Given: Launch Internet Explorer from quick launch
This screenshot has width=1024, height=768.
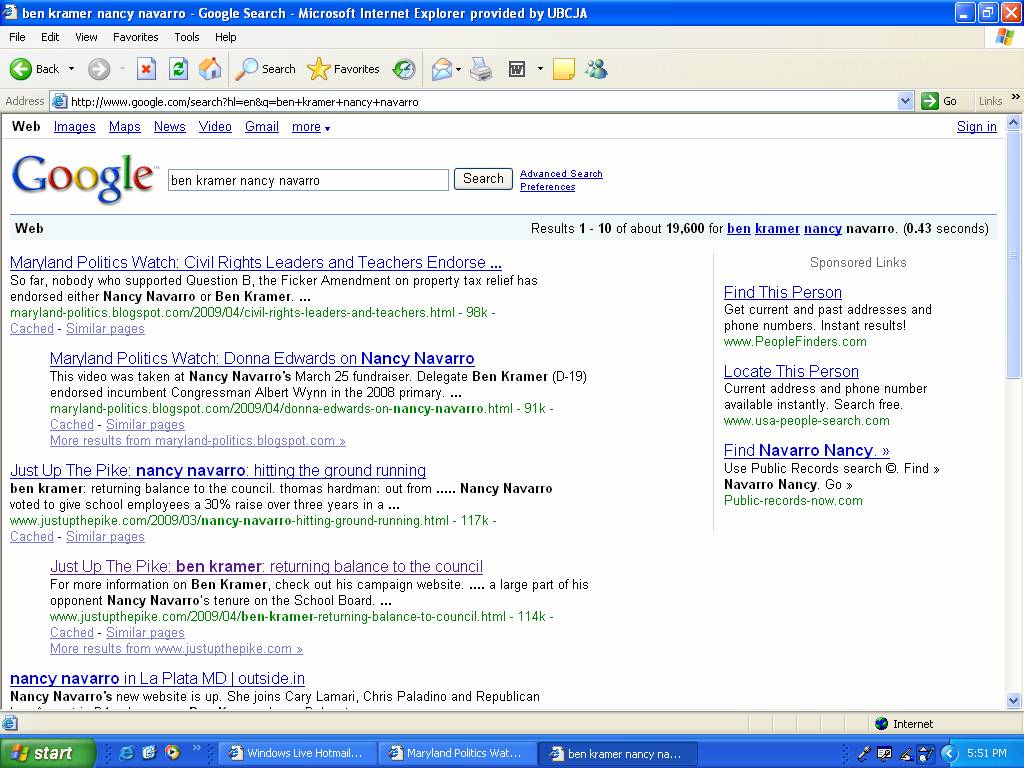Looking at the screenshot, I should 126,753.
